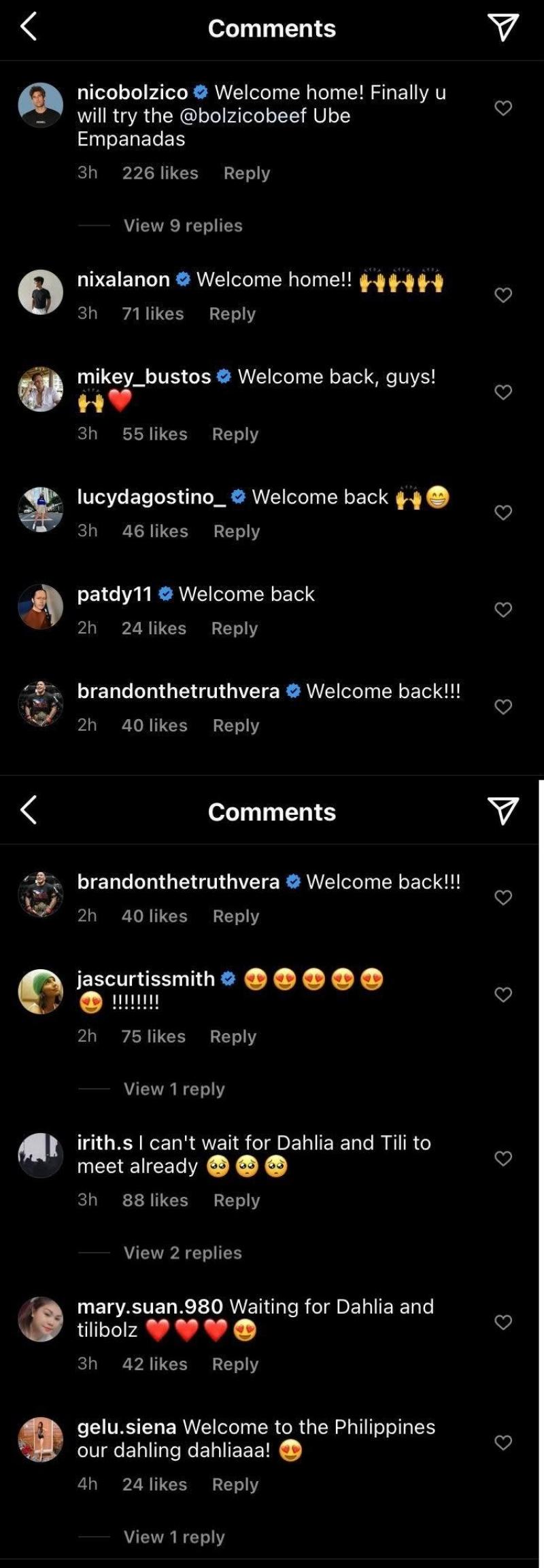The image size is (544, 1568).
Task: Open nicobolzico's profile picture
Action: click(41, 105)
